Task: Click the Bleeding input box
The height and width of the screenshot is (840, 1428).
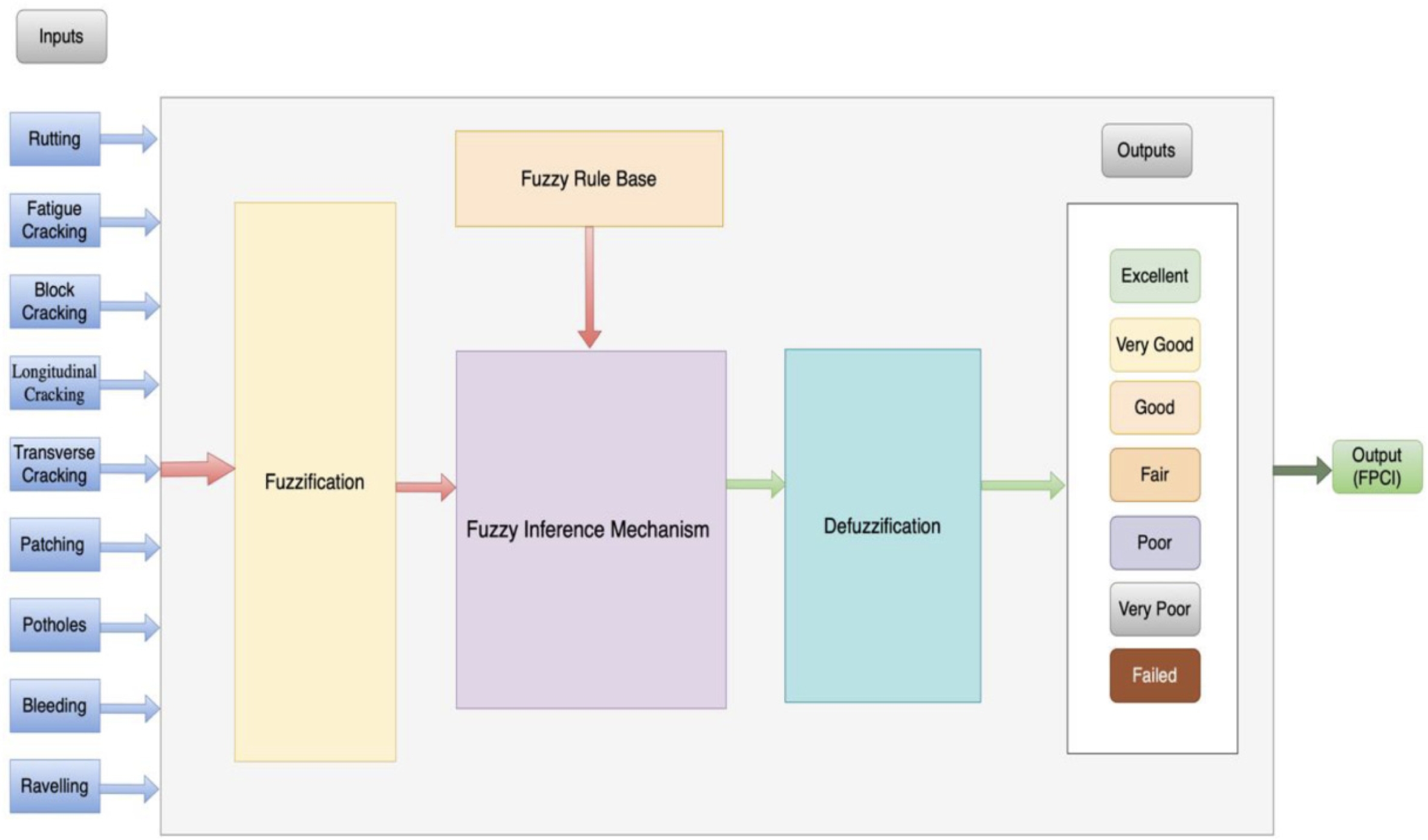Action: pyautogui.click(x=54, y=705)
